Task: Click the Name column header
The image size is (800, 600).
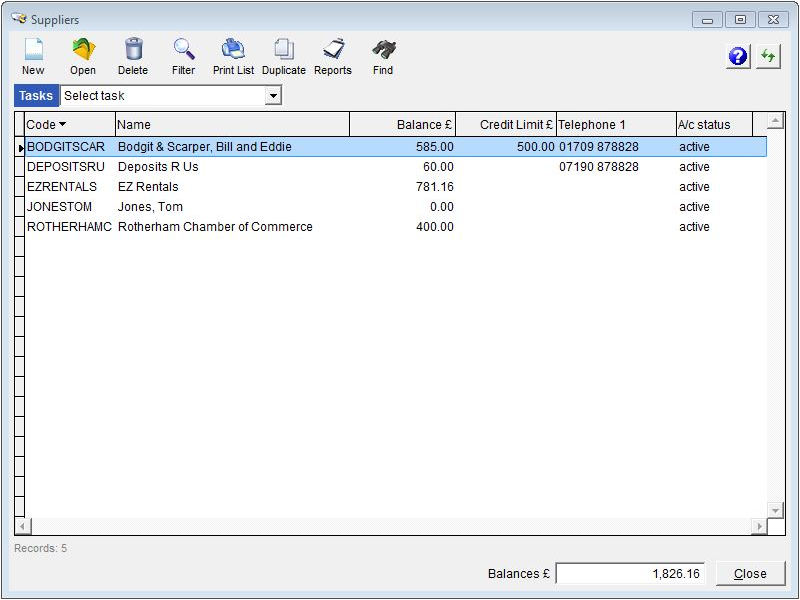Action: 233,124
